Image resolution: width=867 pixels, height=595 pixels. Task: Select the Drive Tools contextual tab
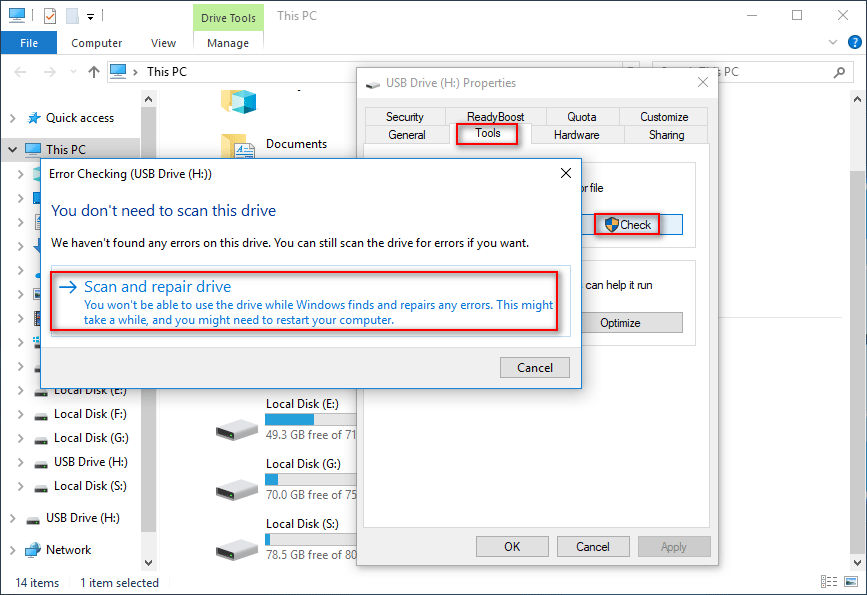(x=228, y=18)
